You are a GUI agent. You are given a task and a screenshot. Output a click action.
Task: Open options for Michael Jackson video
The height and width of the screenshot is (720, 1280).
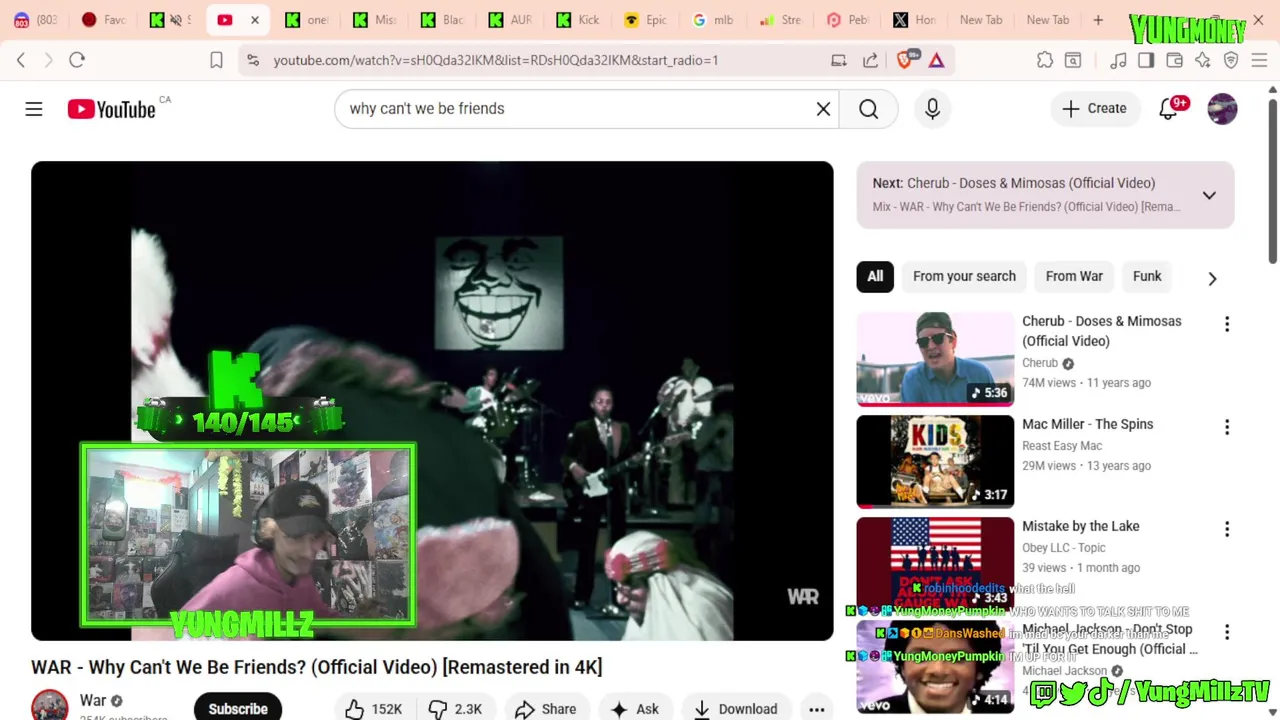(1227, 632)
